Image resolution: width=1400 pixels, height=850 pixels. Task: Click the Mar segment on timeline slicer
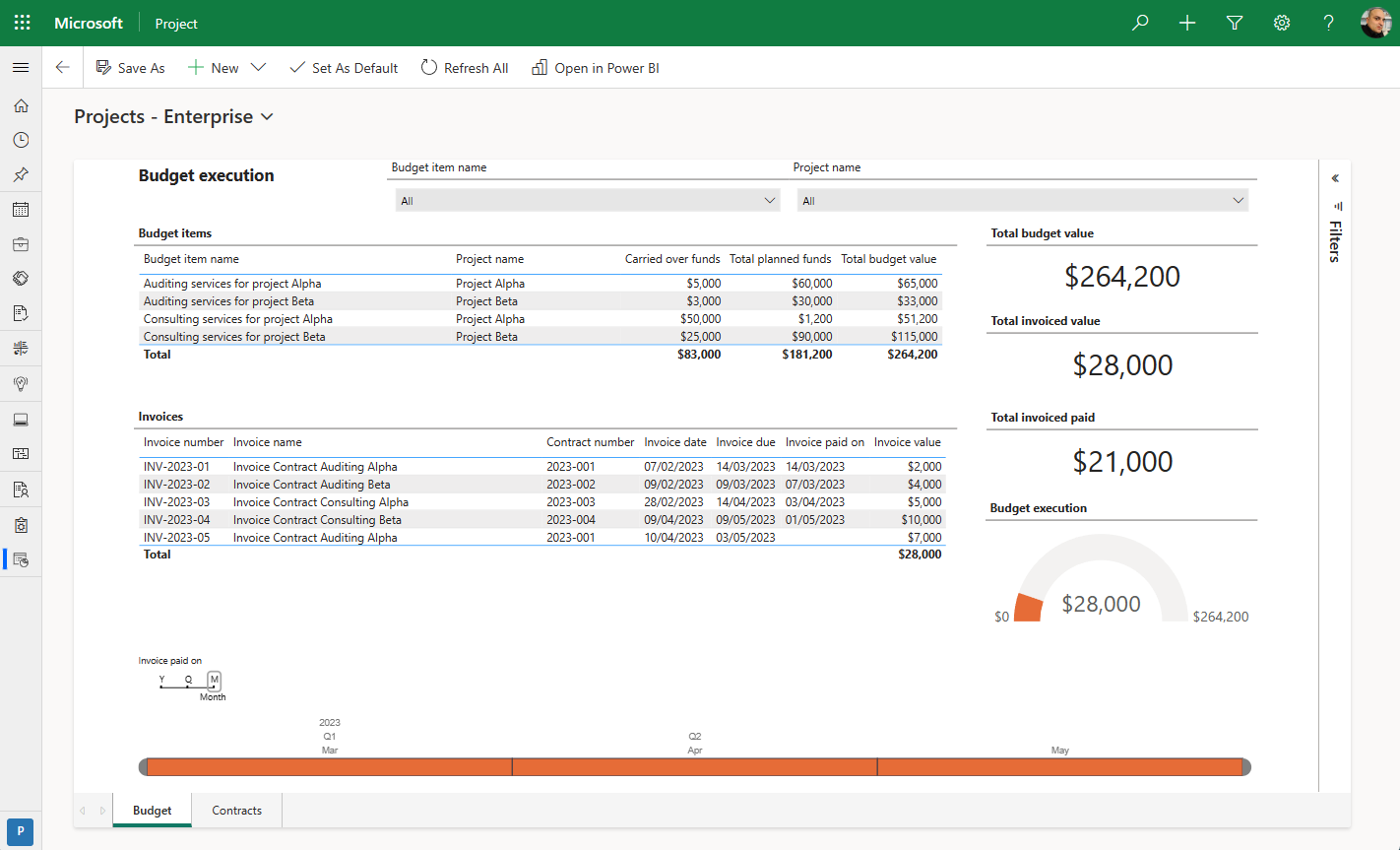point(330,767)
